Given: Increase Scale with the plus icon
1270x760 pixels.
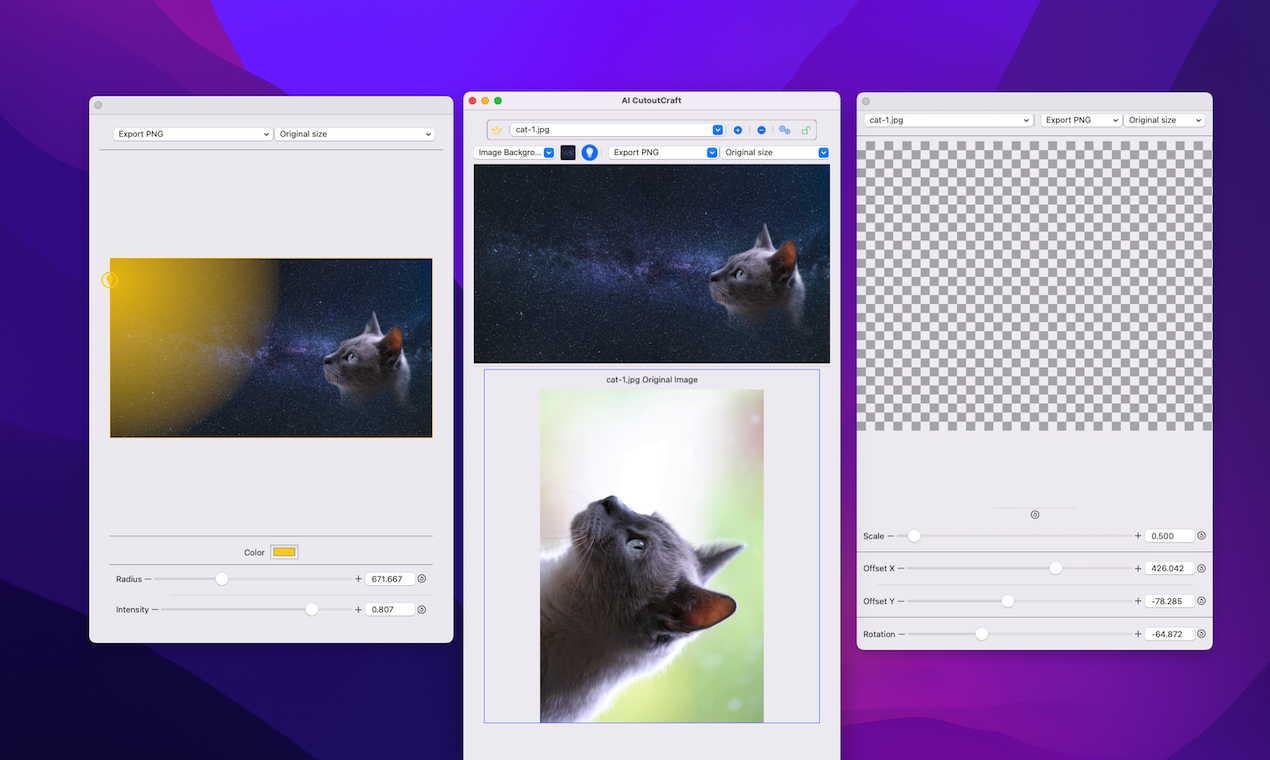Looking at the screenshot, I should point(1138,536).
